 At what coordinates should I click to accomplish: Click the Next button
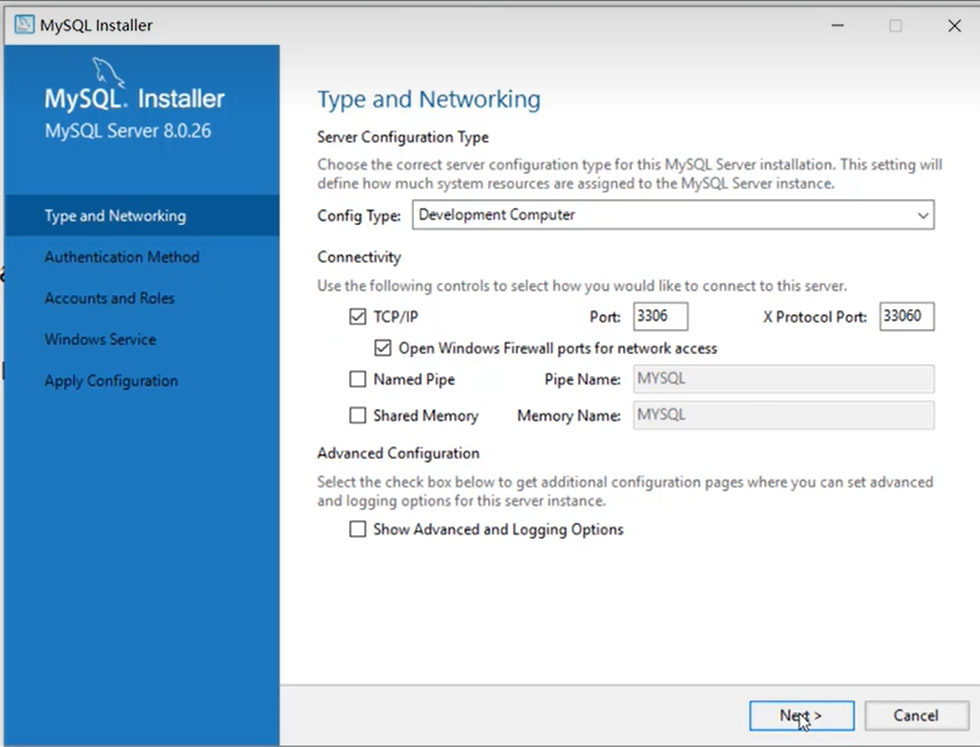(x=801, y=716)
